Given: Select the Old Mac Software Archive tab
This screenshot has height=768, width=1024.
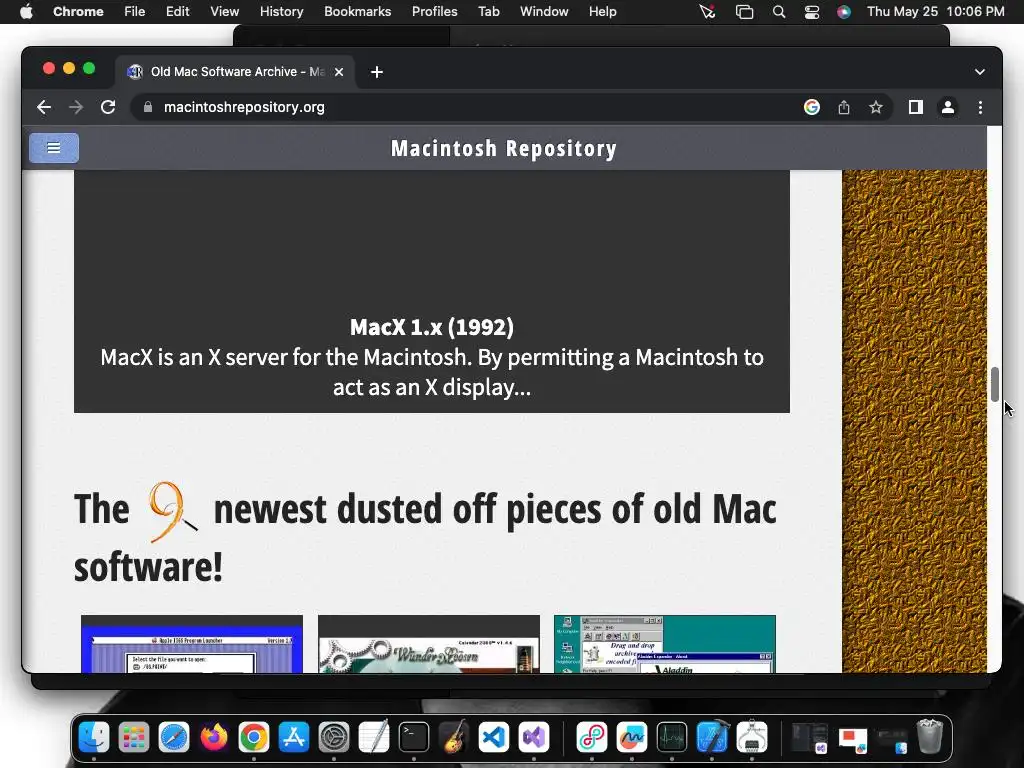Looking at the screenshot, I should [235, 72].
